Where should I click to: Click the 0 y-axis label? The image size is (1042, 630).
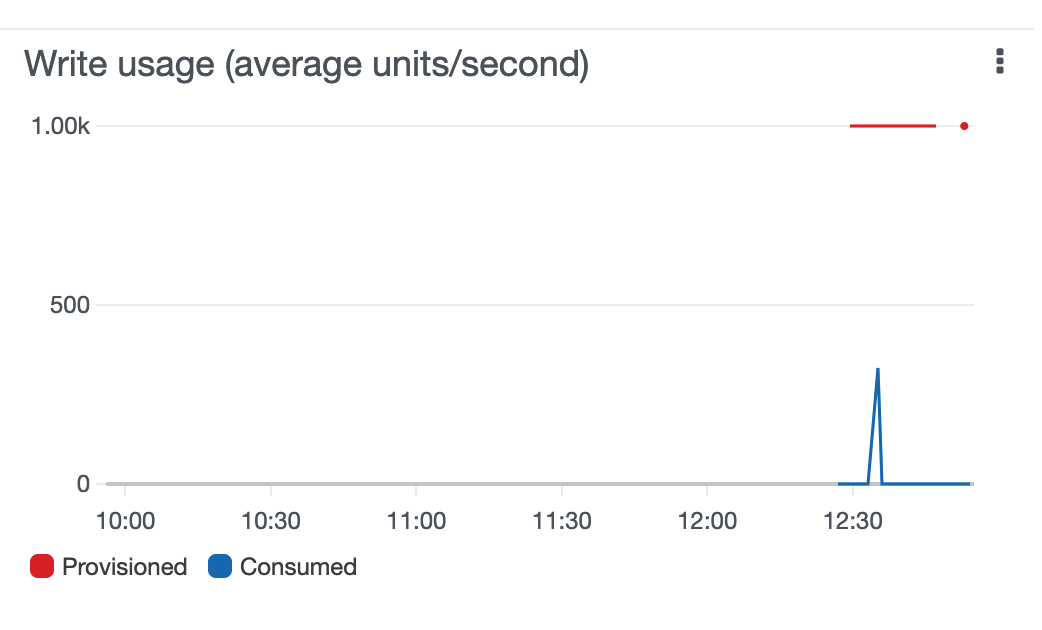(x=83, y=484)
